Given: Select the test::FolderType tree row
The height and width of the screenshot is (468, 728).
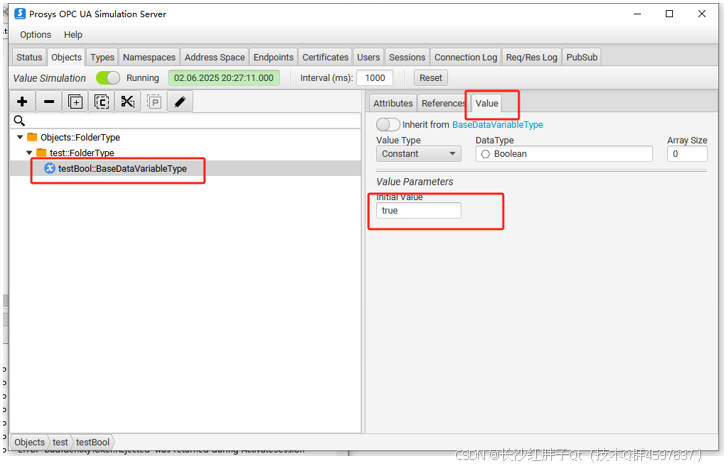Looking at the screenshot, I should pyautogui.click(x=185, y=153).
